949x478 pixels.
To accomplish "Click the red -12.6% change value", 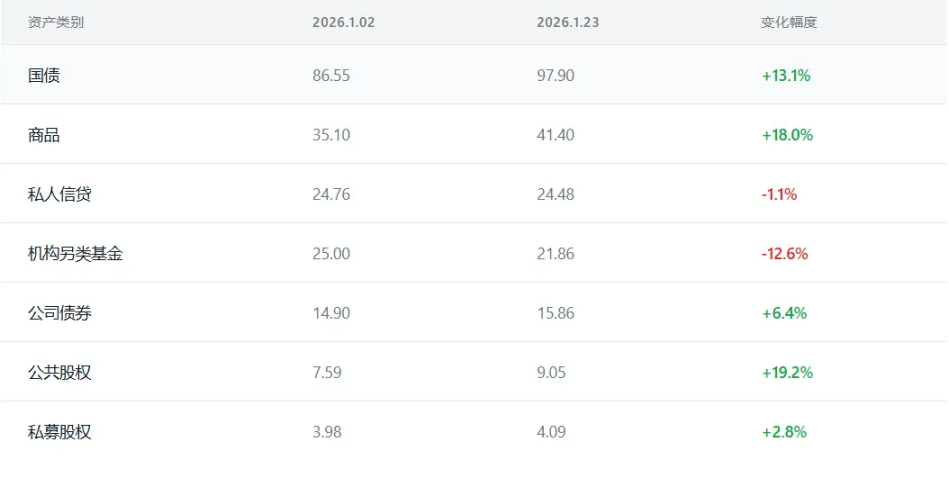I will 784,254.
